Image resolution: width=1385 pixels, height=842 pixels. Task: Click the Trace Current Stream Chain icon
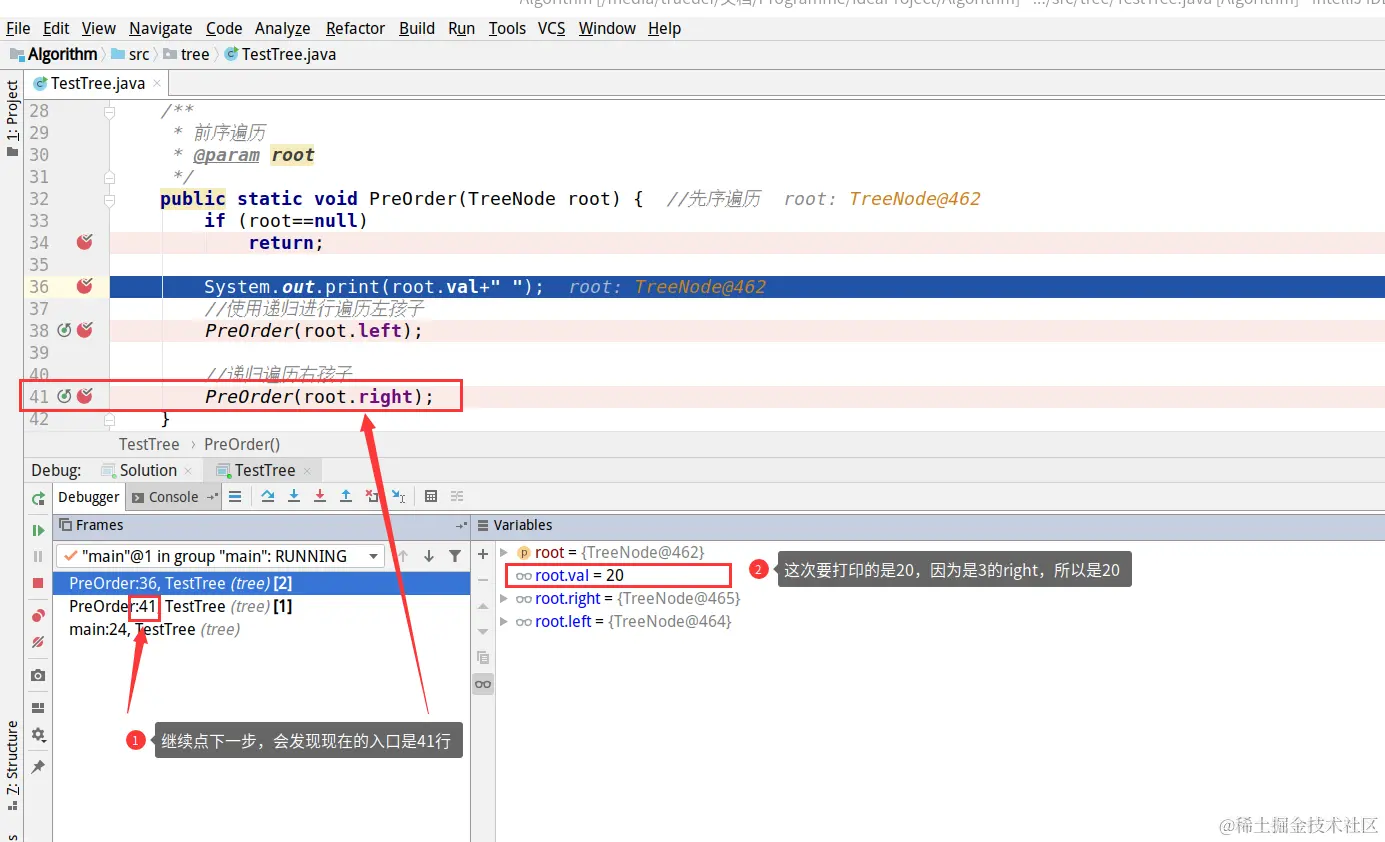pos(457,496)
